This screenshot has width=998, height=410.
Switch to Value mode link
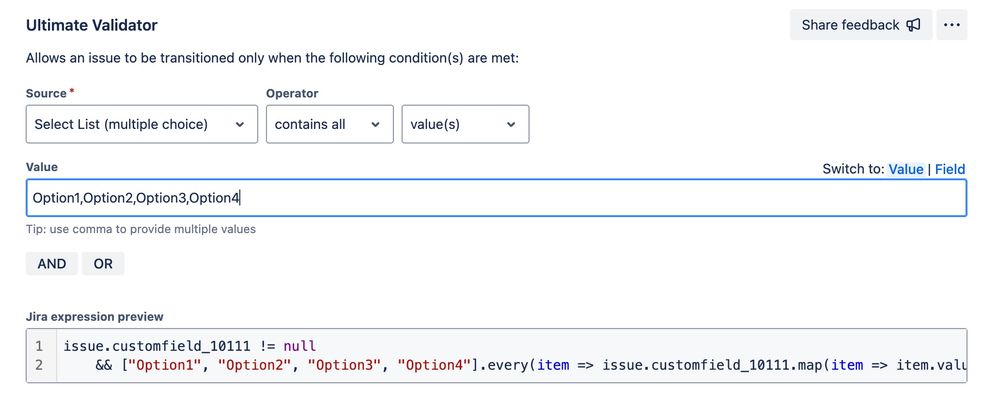(x=906, y=169)
